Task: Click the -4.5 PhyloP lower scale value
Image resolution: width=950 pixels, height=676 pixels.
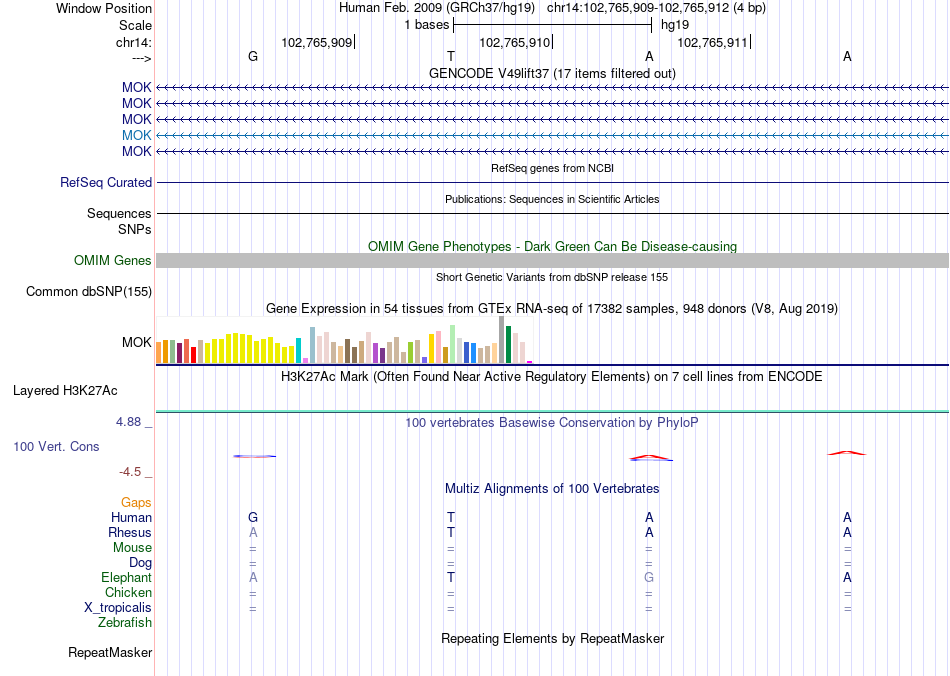Action: (x=130, y=471)
